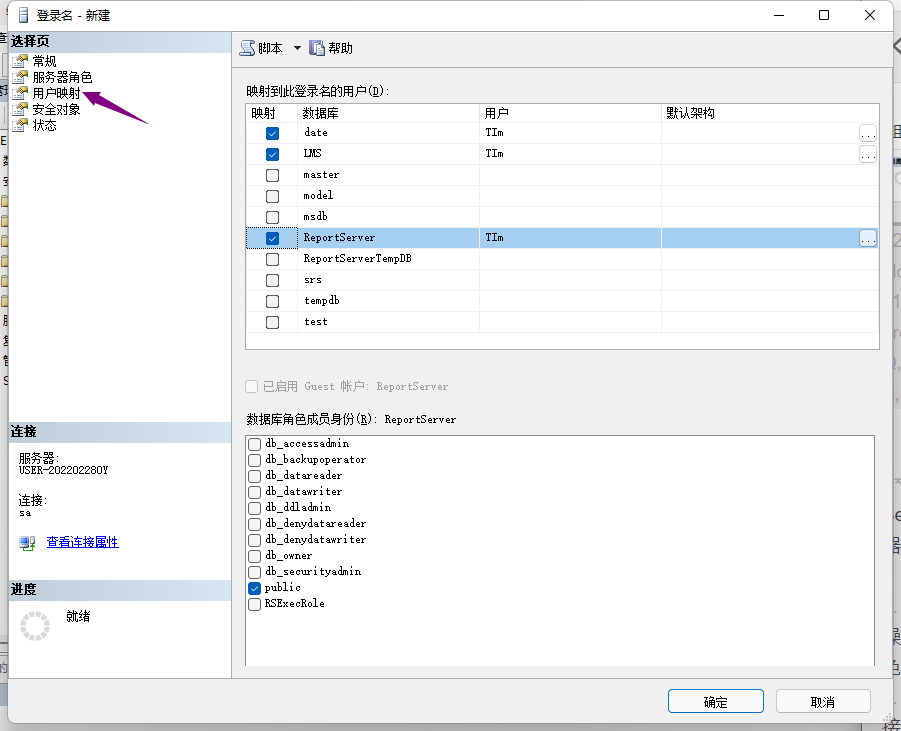Image resolution: width=901 pixels, height=731 pixels.
Task: Enable db_accessadmin role
Action: click(x=255, y=444)
